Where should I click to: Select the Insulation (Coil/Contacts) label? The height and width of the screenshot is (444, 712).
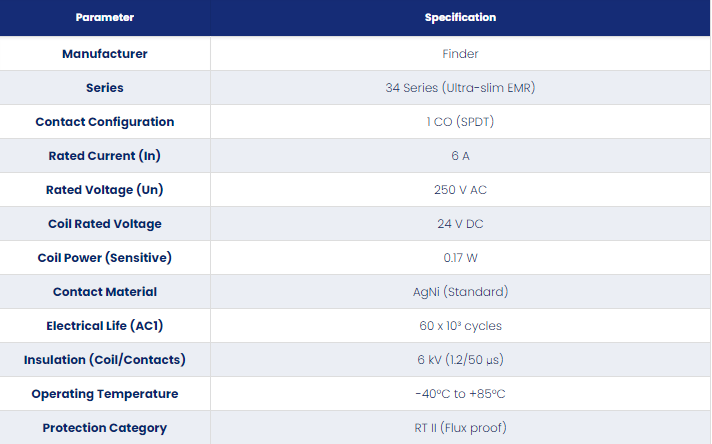click(x=105, y=360)
